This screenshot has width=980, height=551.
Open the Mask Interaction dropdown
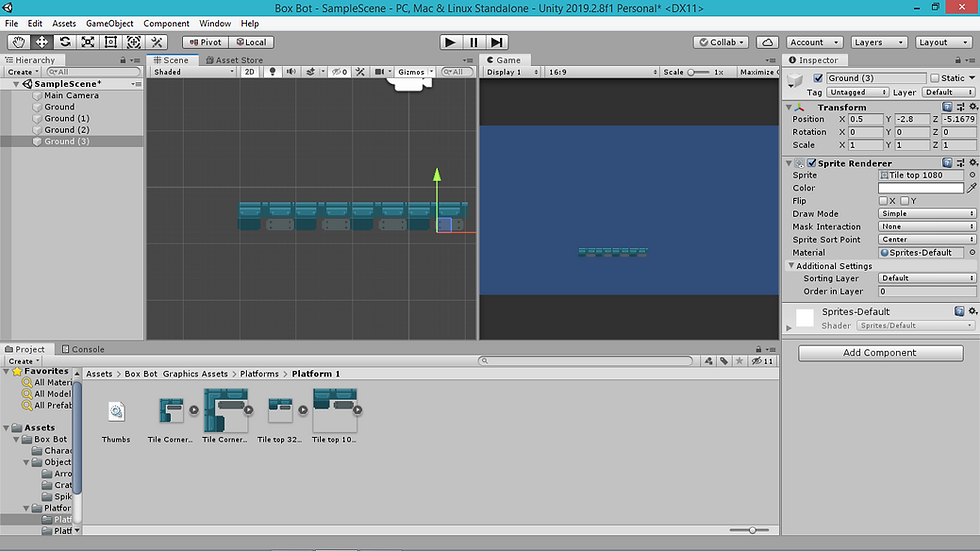pos(927,227)
